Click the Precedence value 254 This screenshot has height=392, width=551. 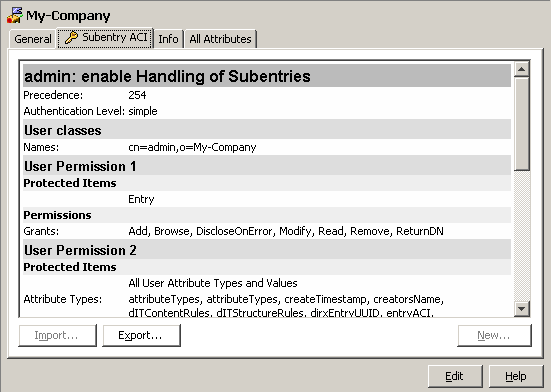click(x=137, y=95)
